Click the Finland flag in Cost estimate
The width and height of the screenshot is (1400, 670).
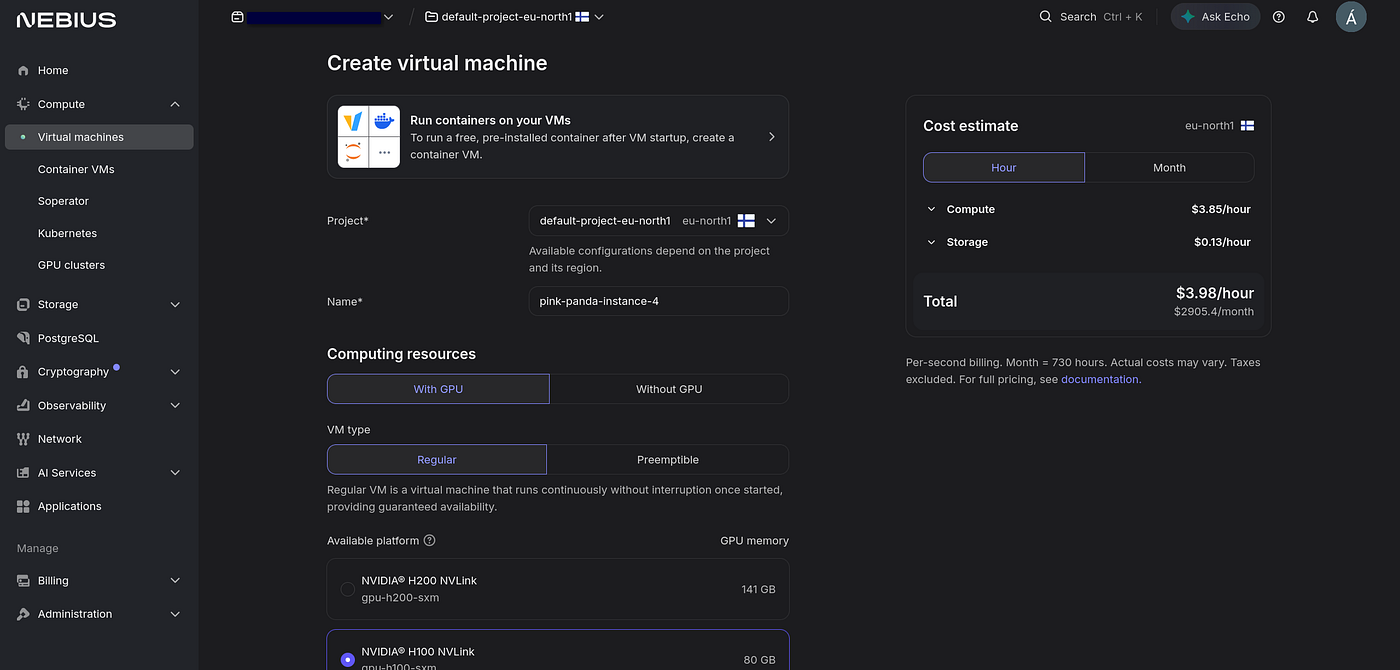[1247, 126]
